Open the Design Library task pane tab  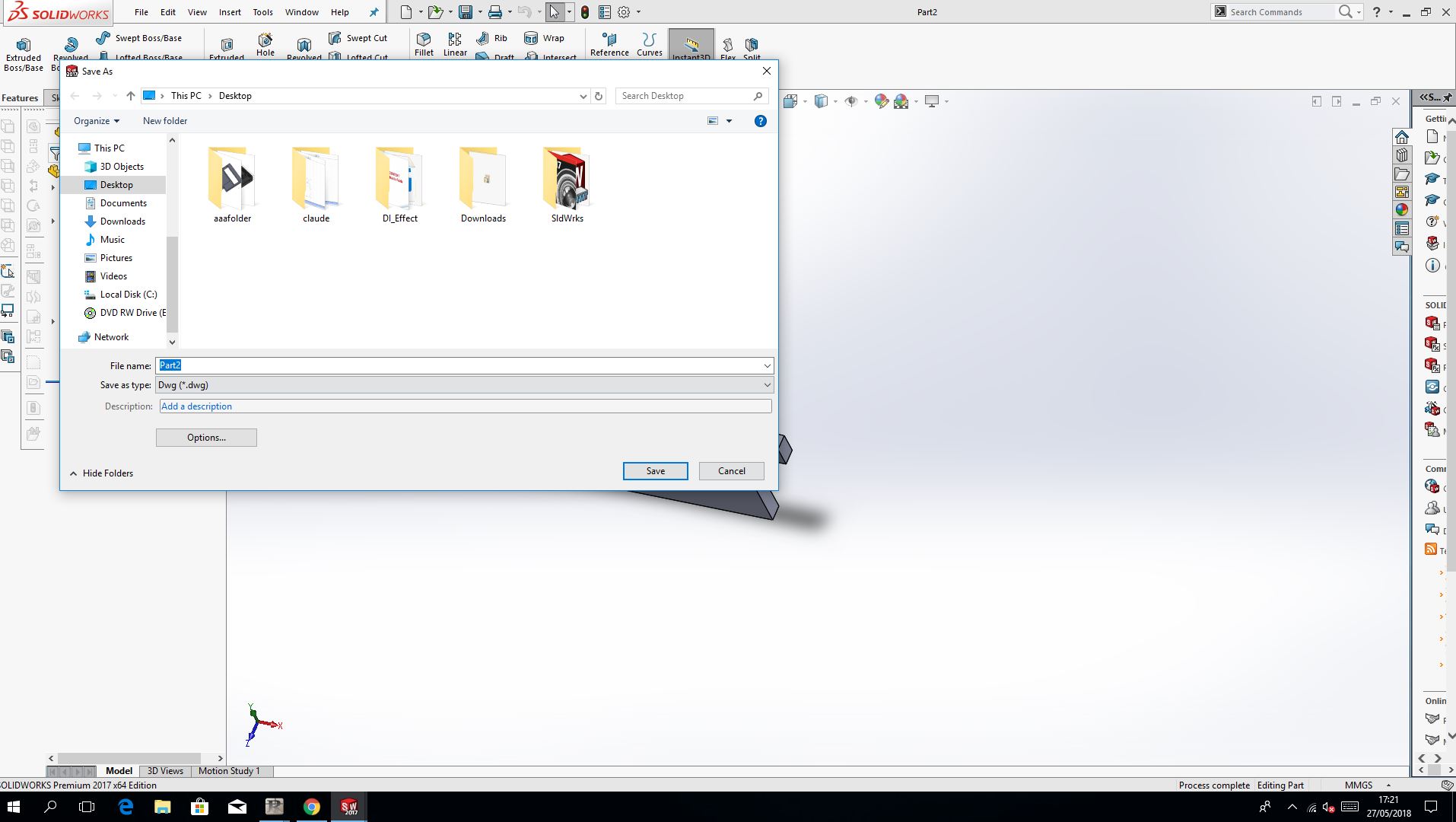1402,155
